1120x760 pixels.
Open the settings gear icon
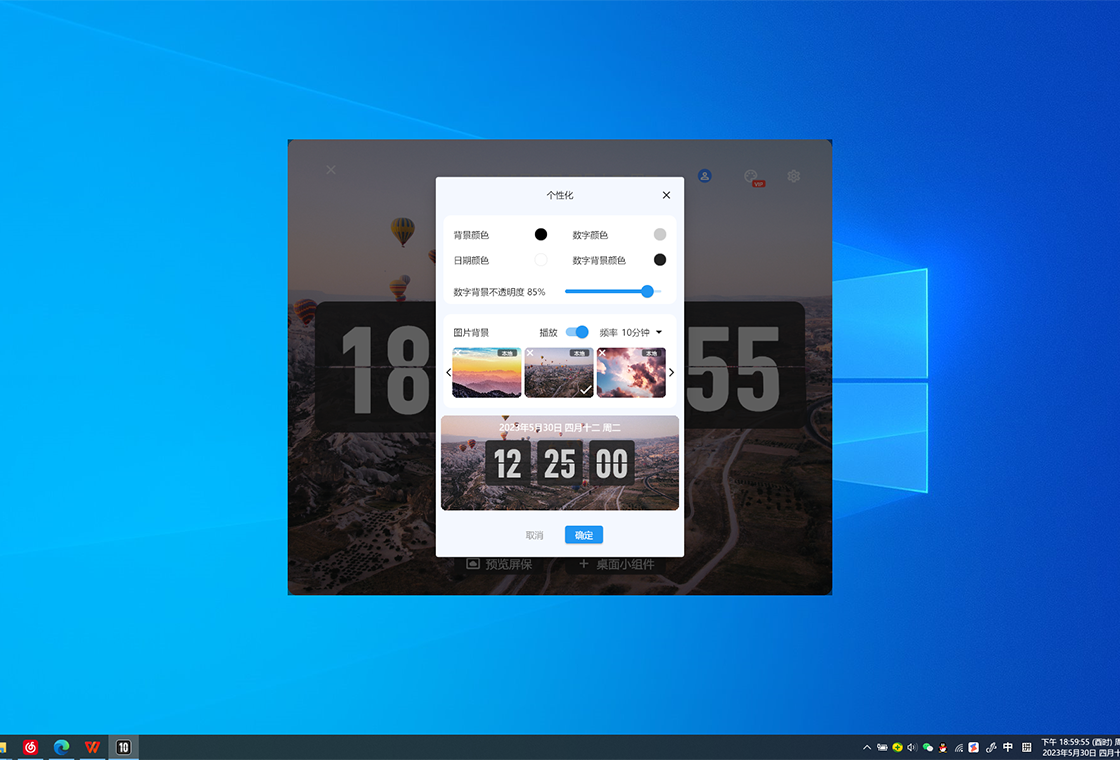pyautogui.click(x=793, y=176)
